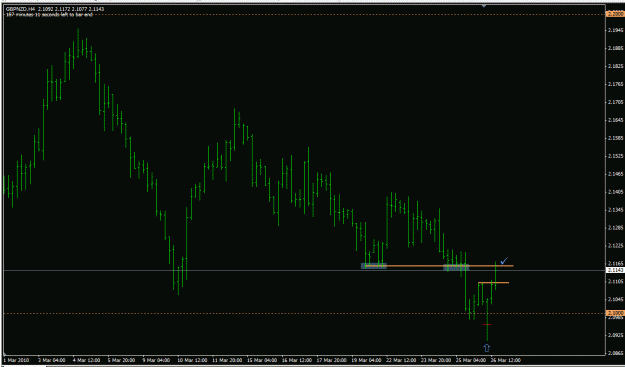
Task: Click the orange 2.2000 price label
Action: (x=615, y=14)
